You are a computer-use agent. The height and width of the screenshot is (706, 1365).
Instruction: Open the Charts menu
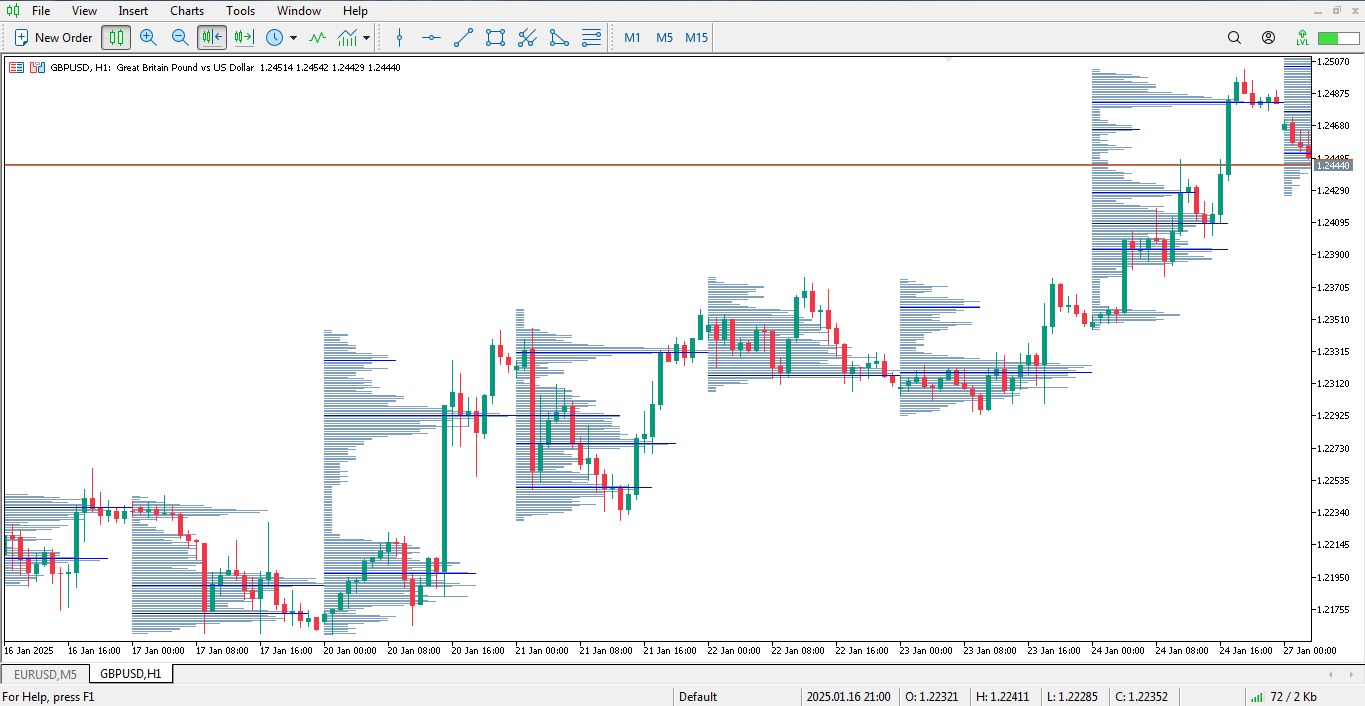[187, 11]
